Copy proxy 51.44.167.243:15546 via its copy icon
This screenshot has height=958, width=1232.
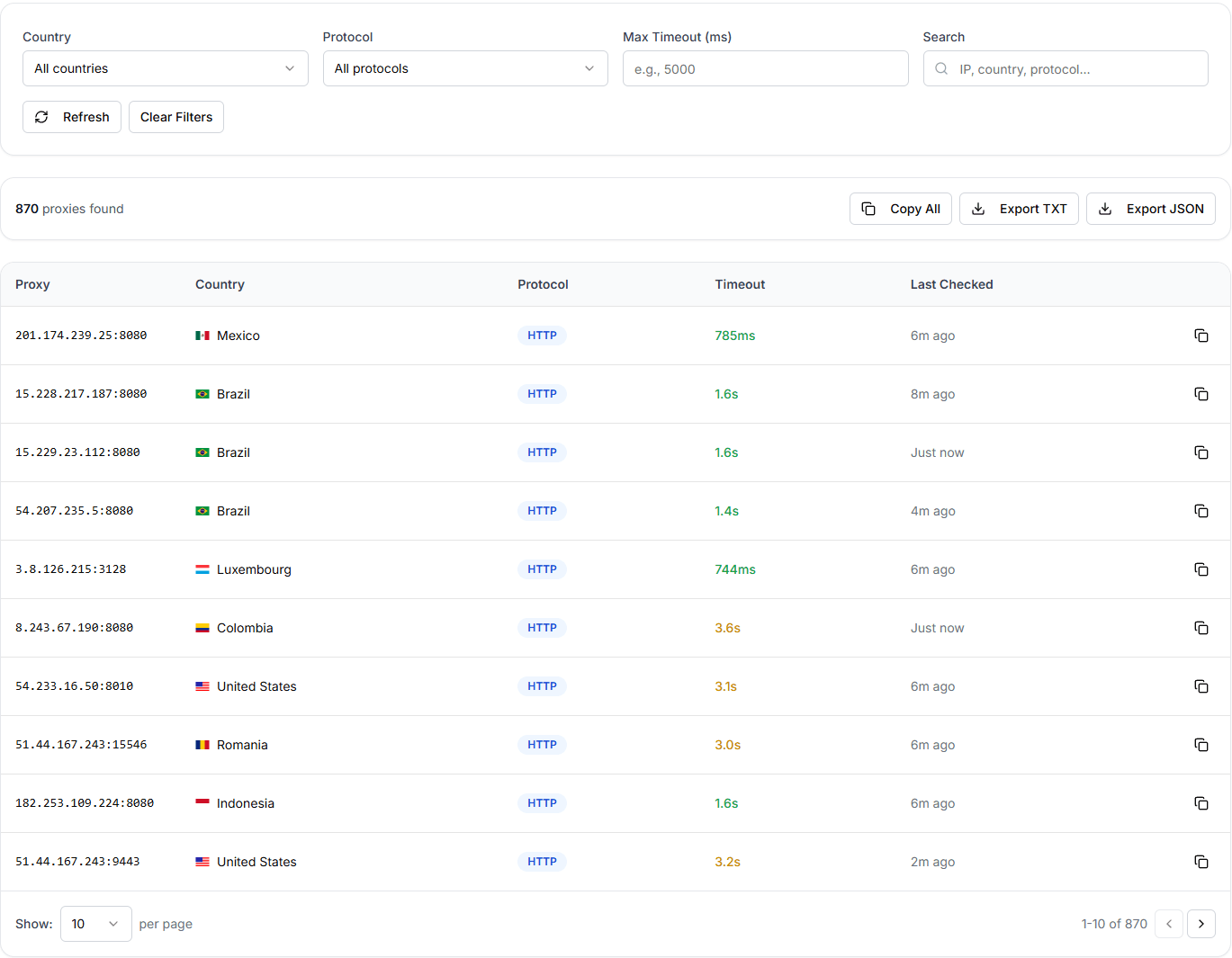(1201, 745)
